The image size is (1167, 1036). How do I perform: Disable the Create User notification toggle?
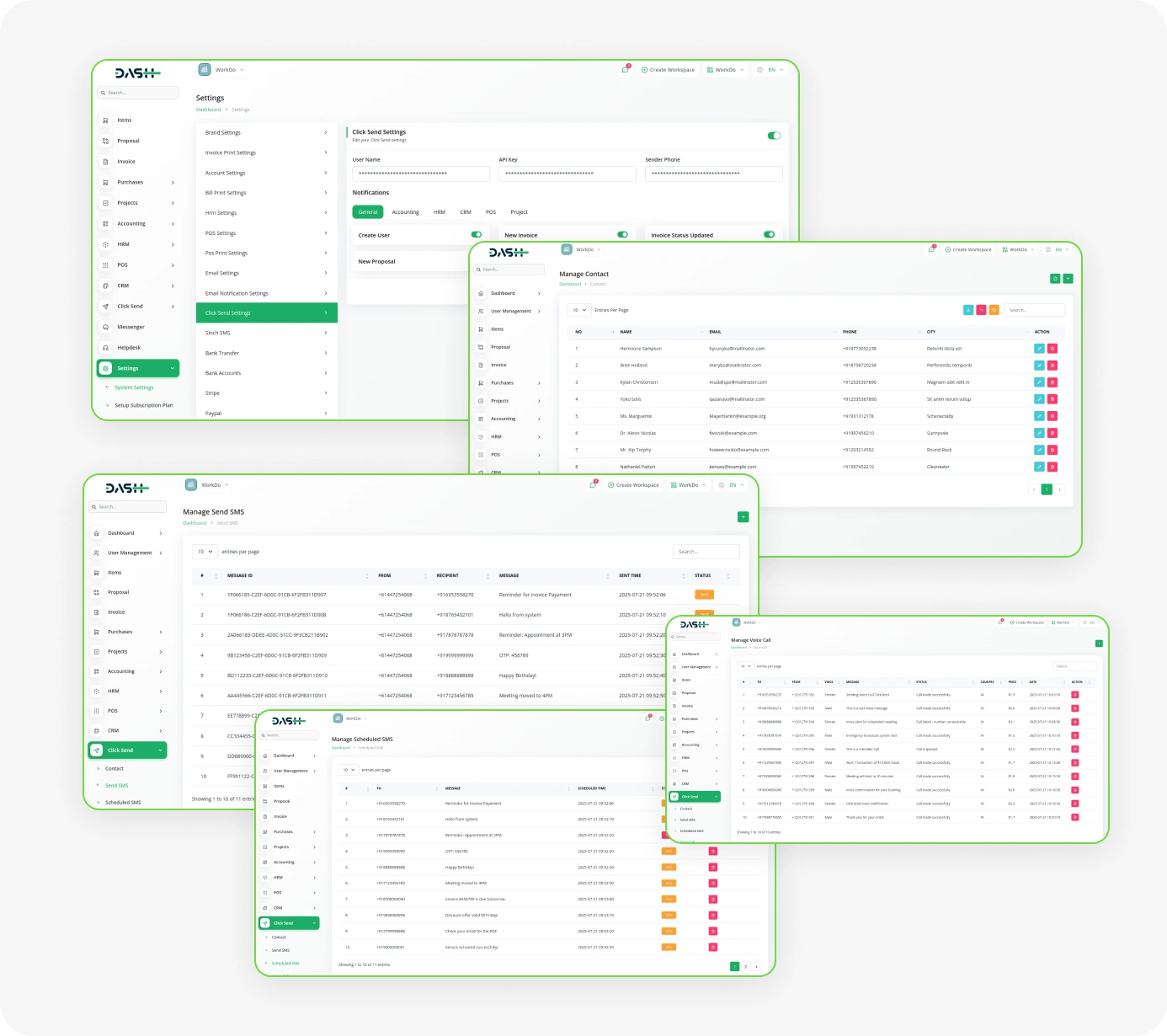(x=477, y=235)
